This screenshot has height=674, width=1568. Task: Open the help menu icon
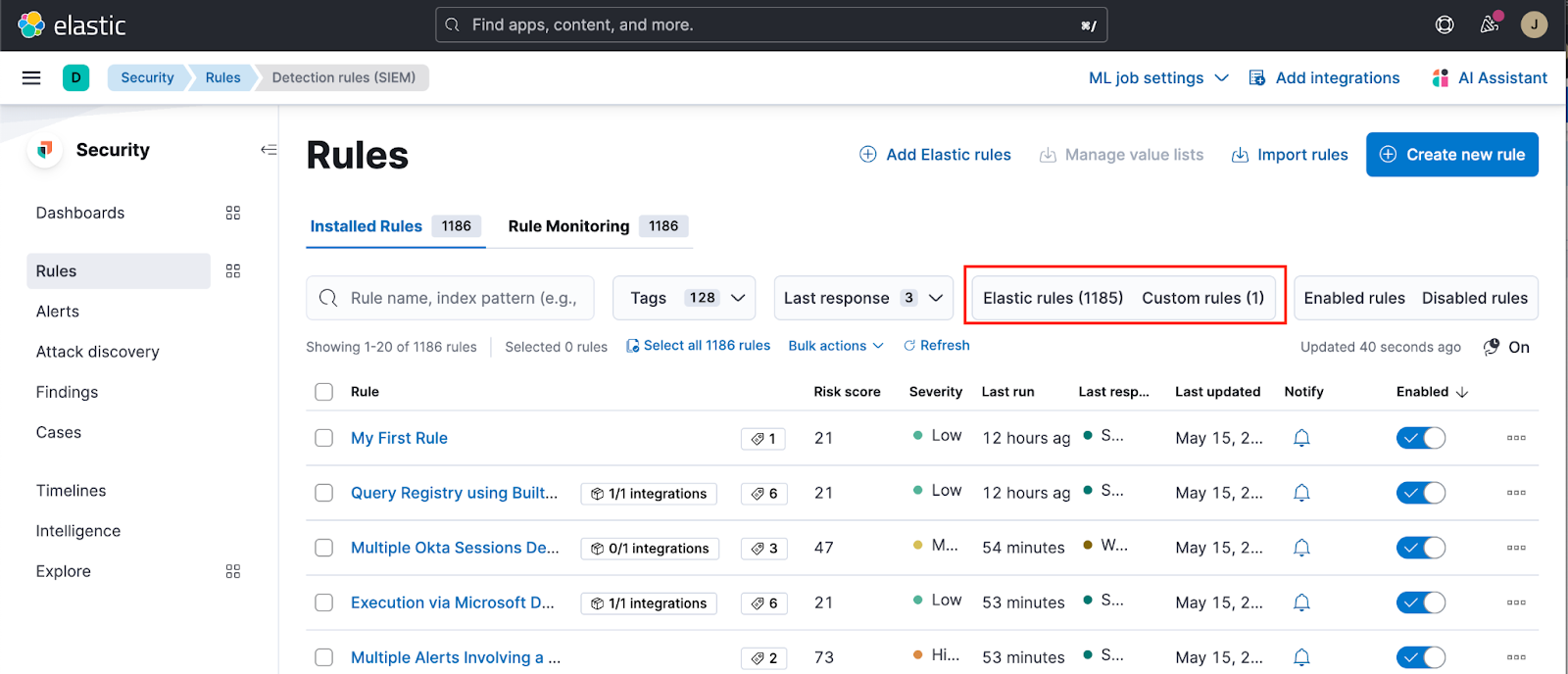click(1445, 24)
